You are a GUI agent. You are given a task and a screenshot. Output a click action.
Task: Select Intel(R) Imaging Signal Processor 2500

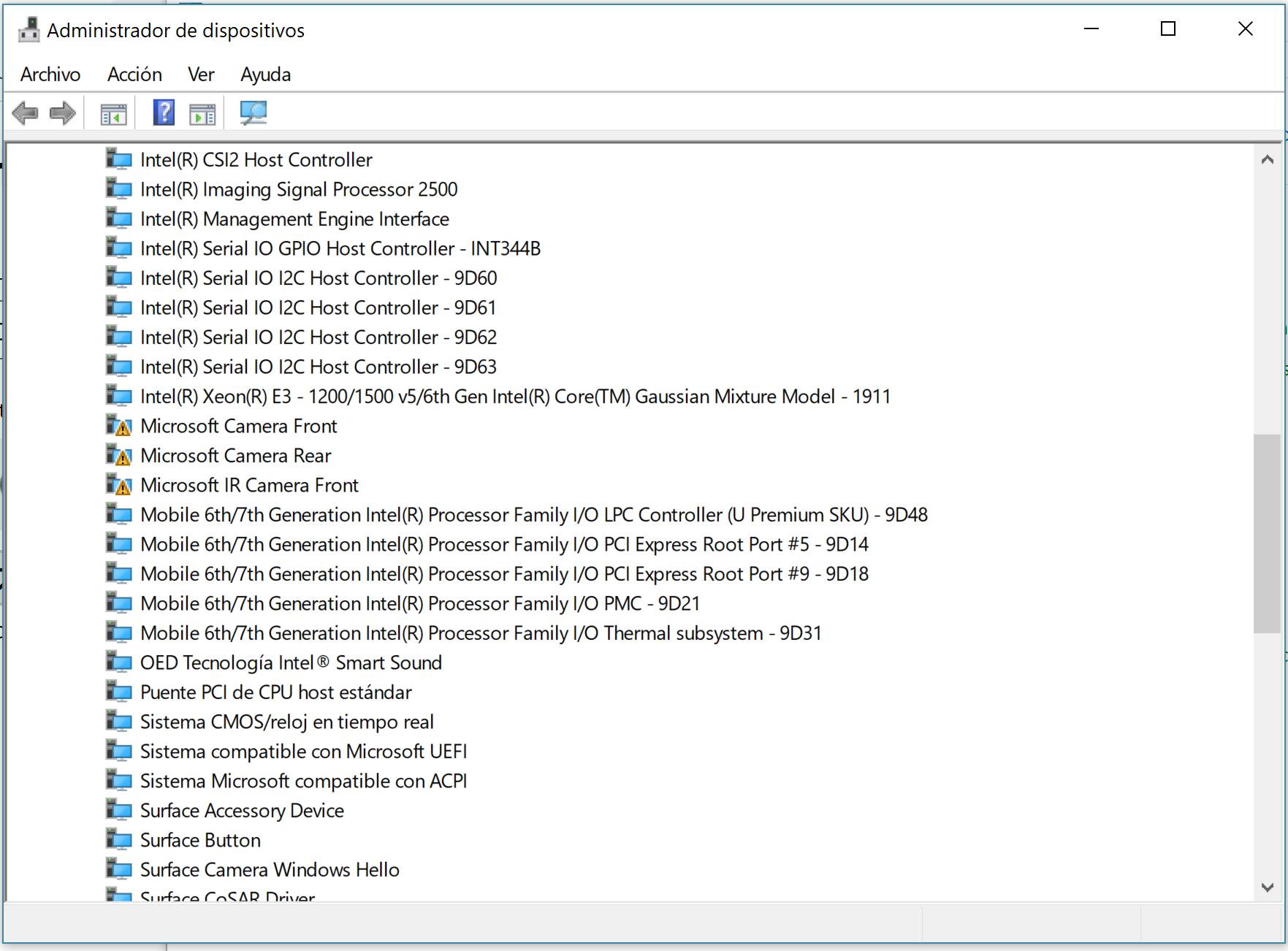click(299, 189)
